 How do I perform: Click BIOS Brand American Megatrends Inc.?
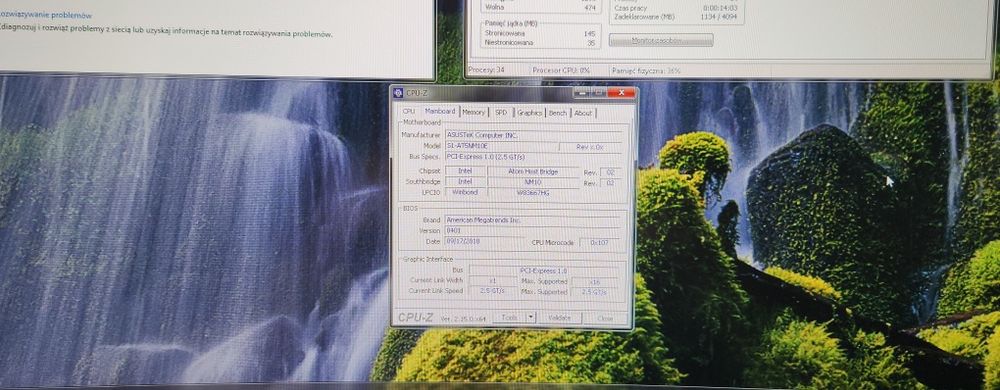(x=532, y=220)
